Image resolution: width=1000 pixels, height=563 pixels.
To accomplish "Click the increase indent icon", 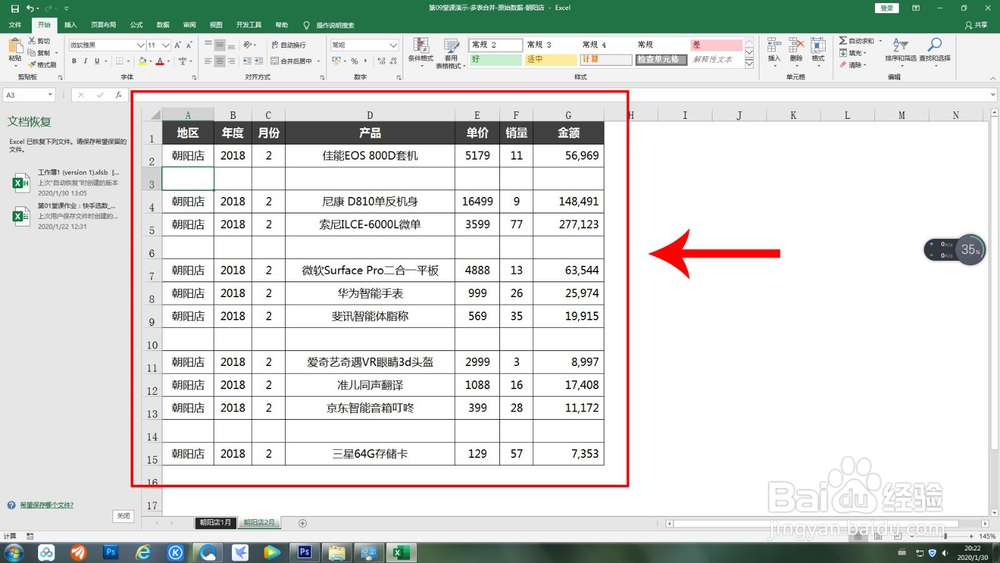I will click(258, 61).
